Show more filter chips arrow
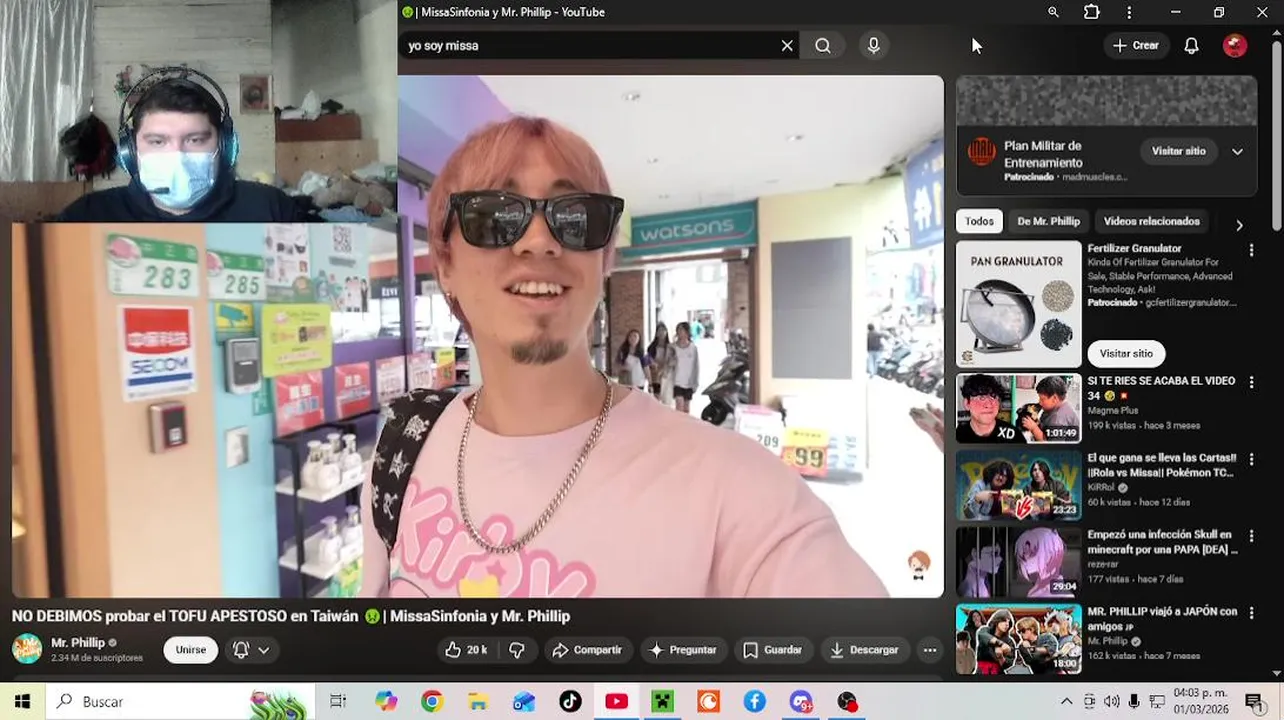Image resolution: width=1284 pixels, height=720 pixels. pos(1239,224)
